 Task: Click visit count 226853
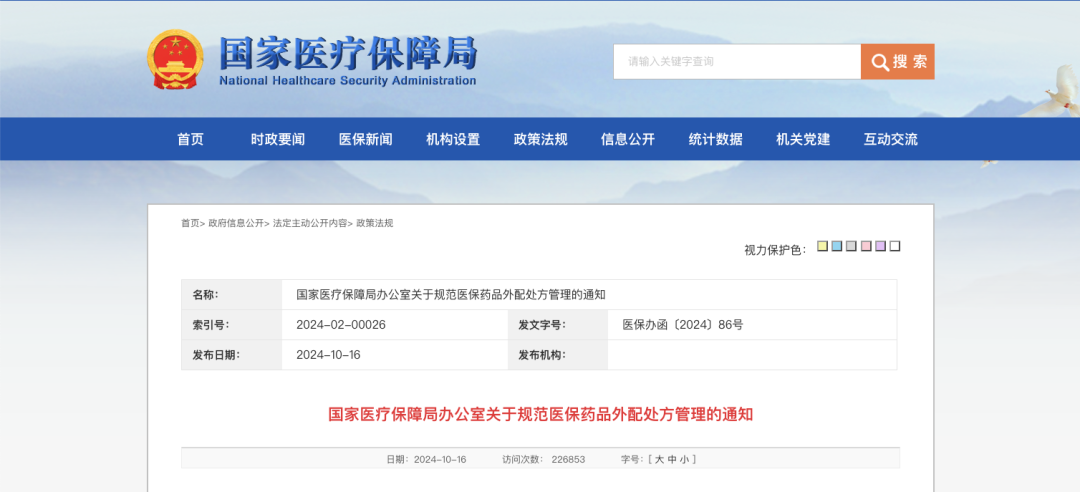pyautogui.click(x=568, y=460)
